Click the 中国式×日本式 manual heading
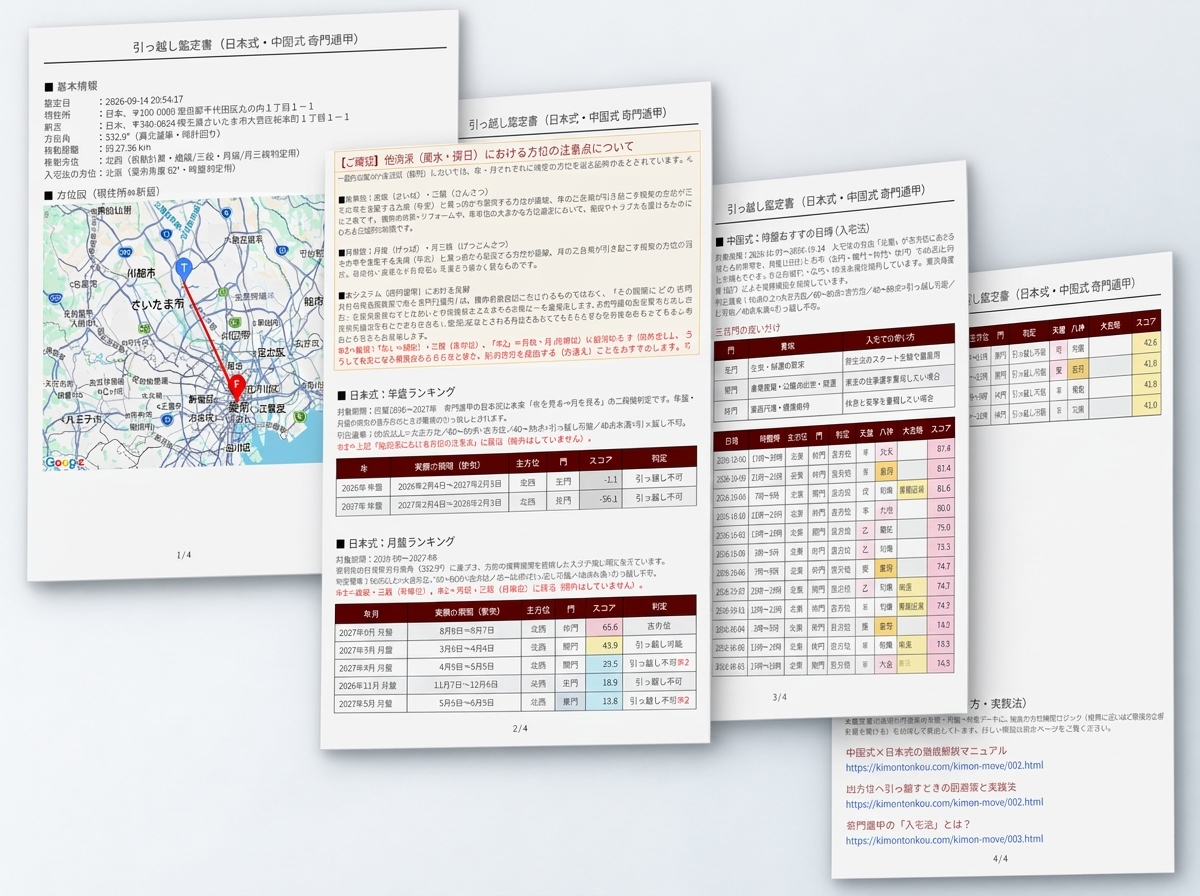The image size is (1200, 896). [x=925, y=751]
